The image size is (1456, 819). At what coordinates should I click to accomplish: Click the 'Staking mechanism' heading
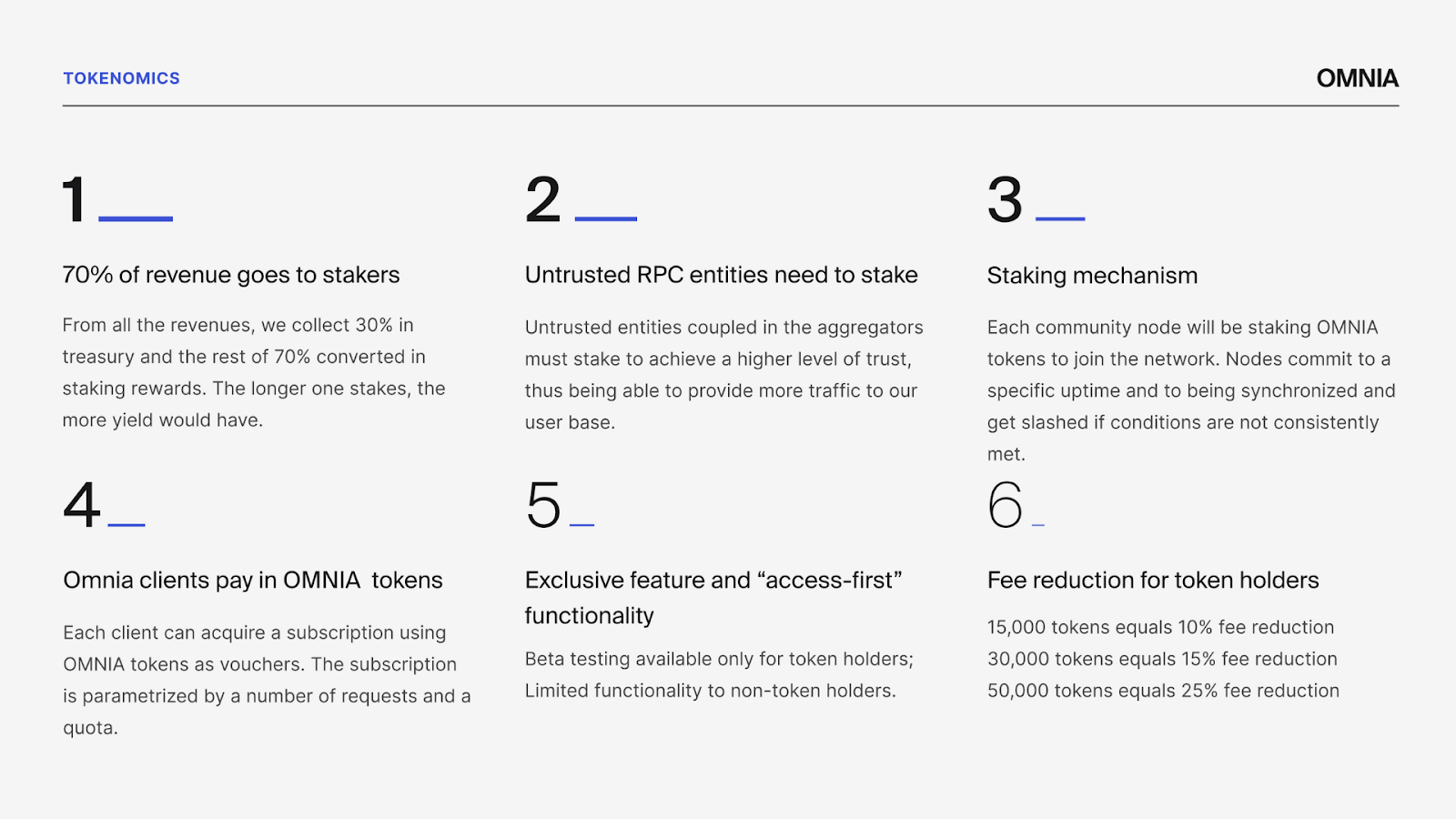[x=1092, y=276]
